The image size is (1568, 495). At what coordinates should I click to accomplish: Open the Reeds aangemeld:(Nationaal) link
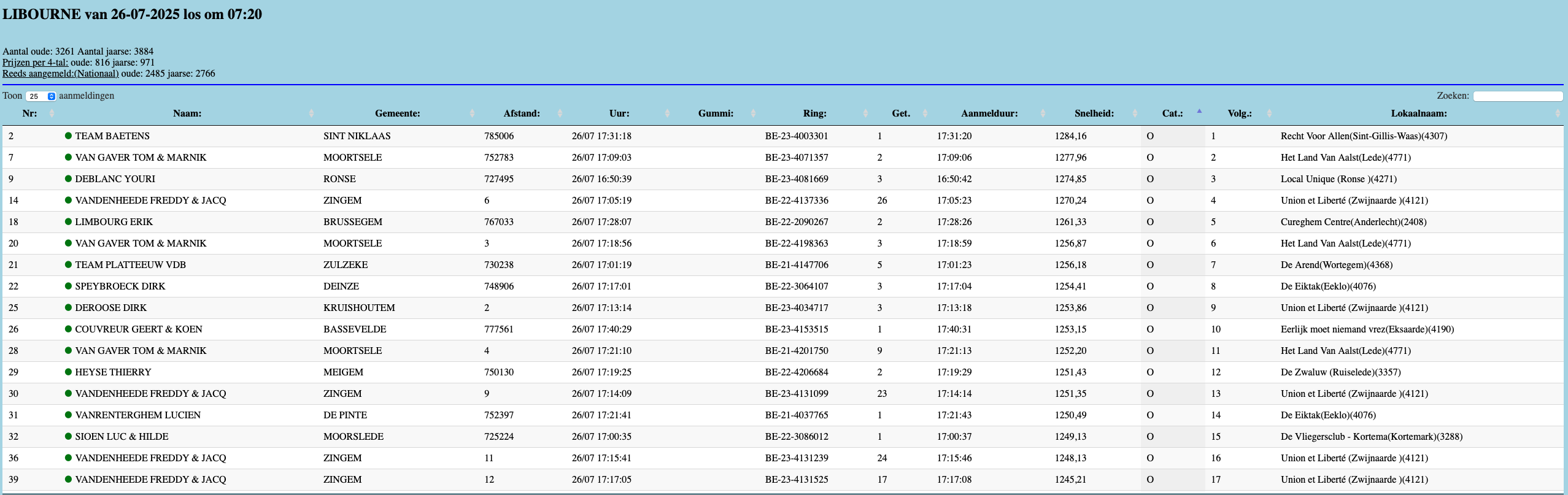(60, 74)
